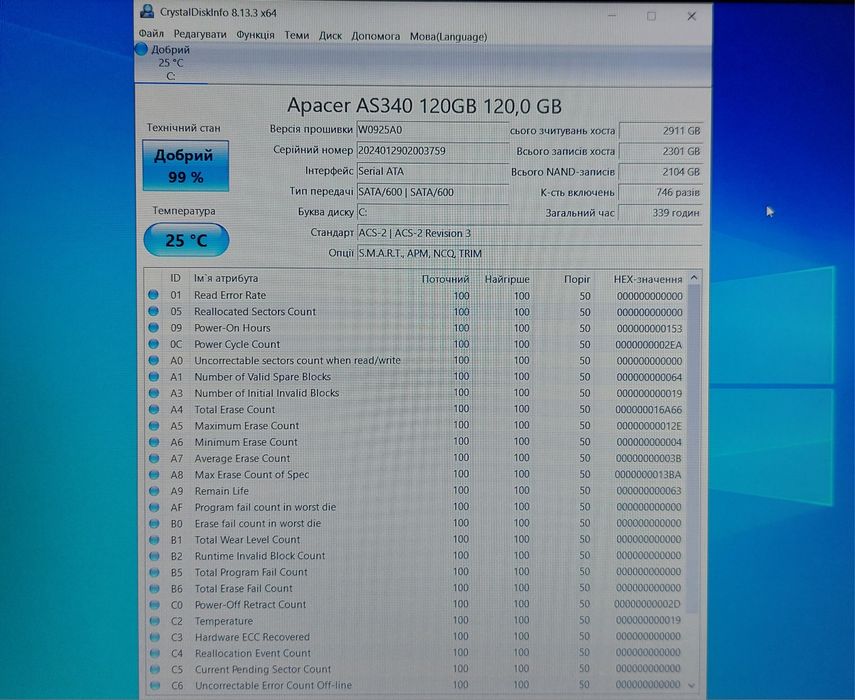Click the status icon for Hardware ECC Recovered
Screen dimensions: 855x700
[x=155, y=637]
